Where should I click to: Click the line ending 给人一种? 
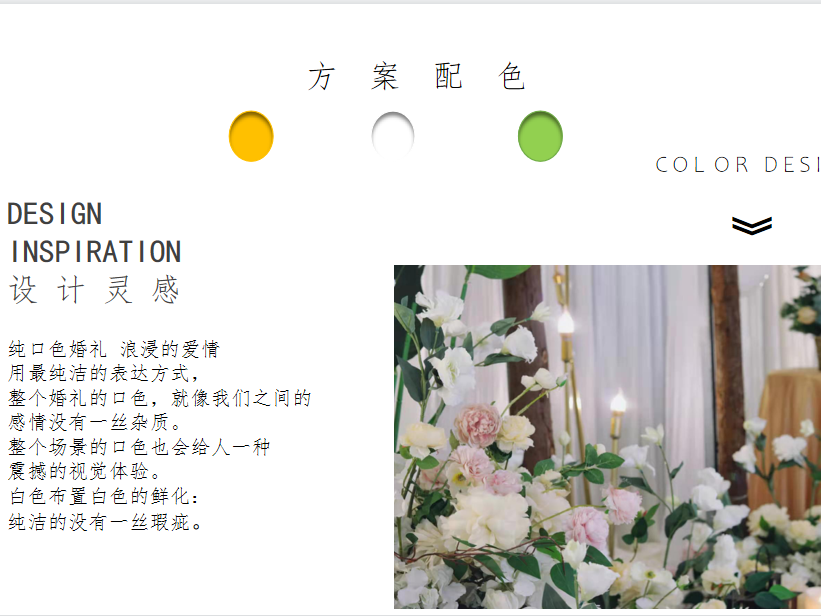pyautogui.click(x=139, y=447)
